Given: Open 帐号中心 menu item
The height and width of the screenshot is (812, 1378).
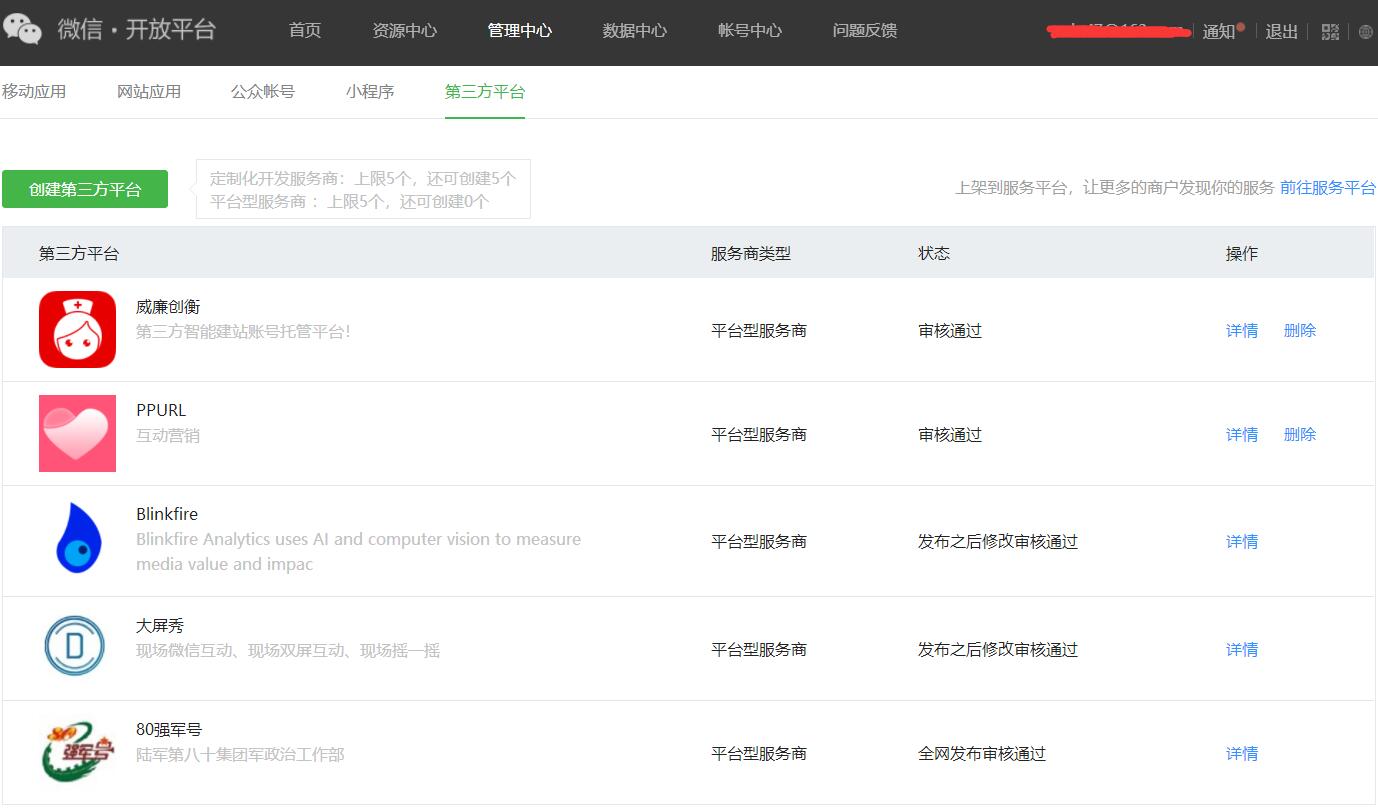Looking at the screenshot, I should (750, 30).
